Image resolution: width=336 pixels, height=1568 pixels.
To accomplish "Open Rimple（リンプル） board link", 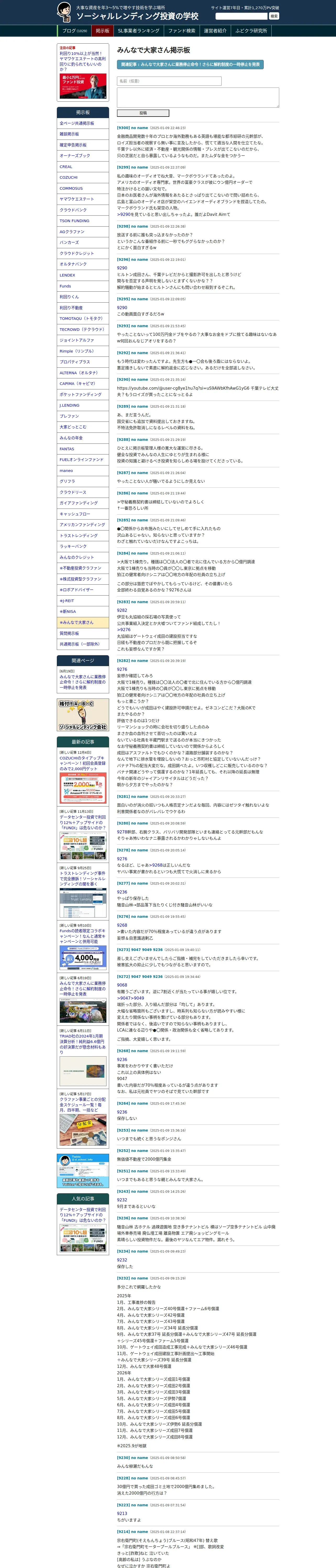I will click(x=83, y=351).
